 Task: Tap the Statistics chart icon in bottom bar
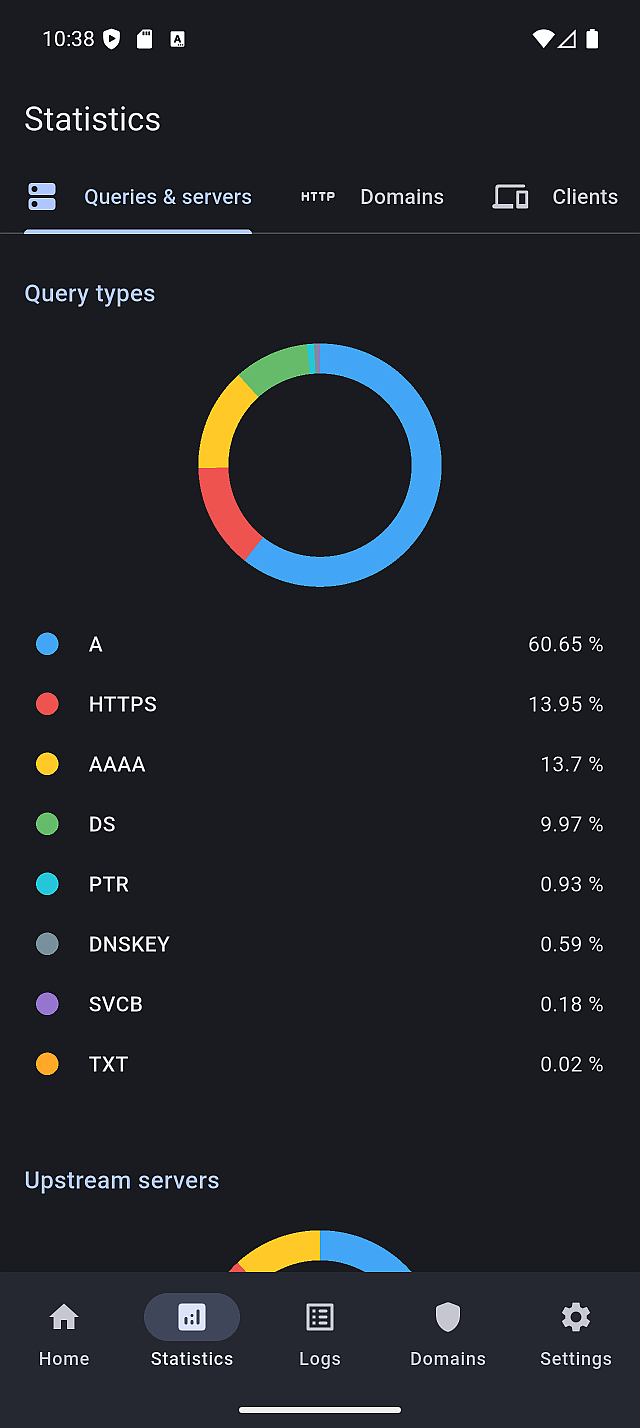(x=192, y=1317)
